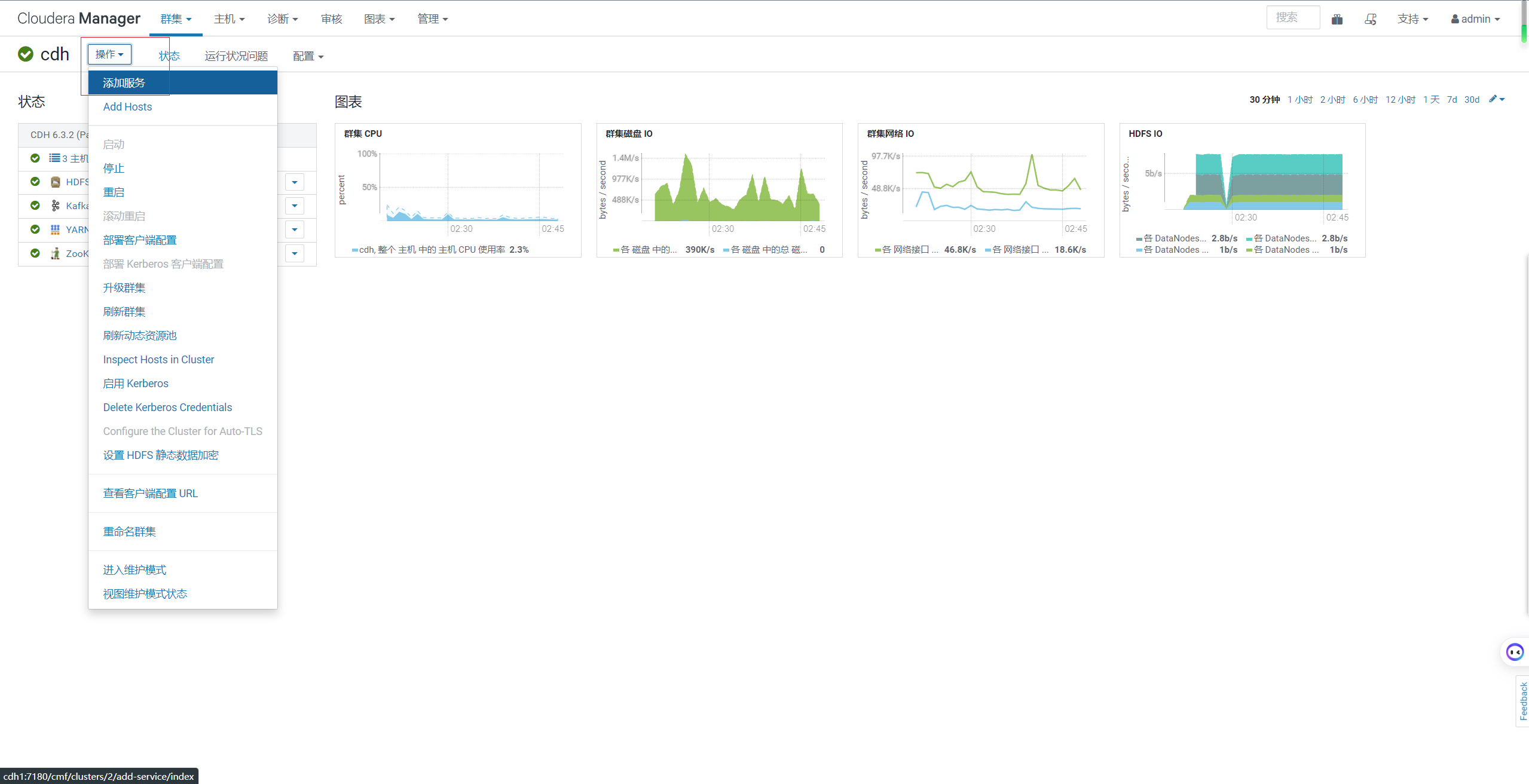Select 停止 to stop the cluster

coord(183,169)
